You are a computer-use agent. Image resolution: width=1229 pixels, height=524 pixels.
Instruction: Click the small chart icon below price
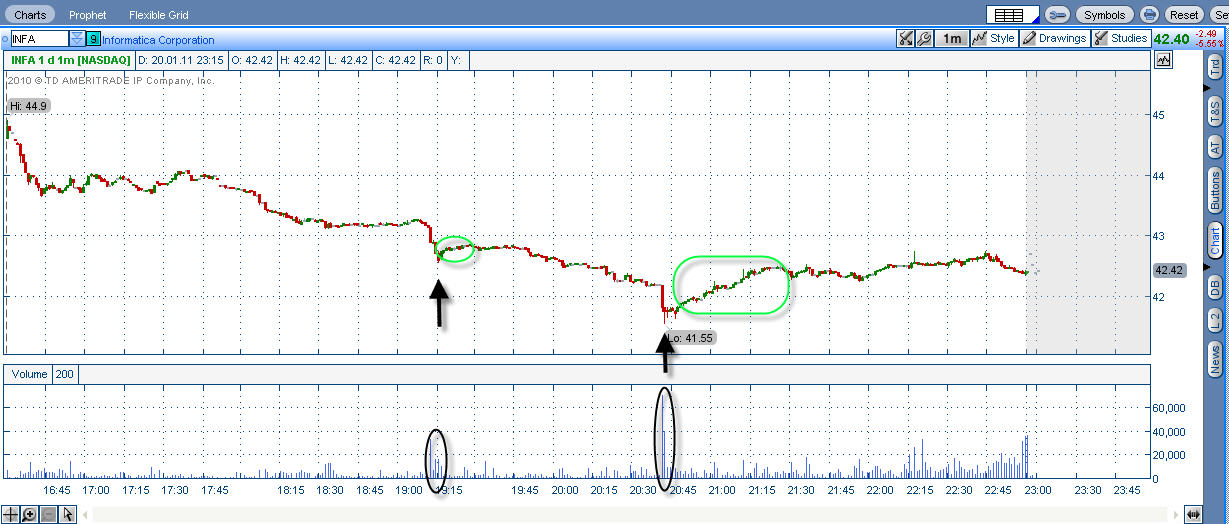[1163, 60]
